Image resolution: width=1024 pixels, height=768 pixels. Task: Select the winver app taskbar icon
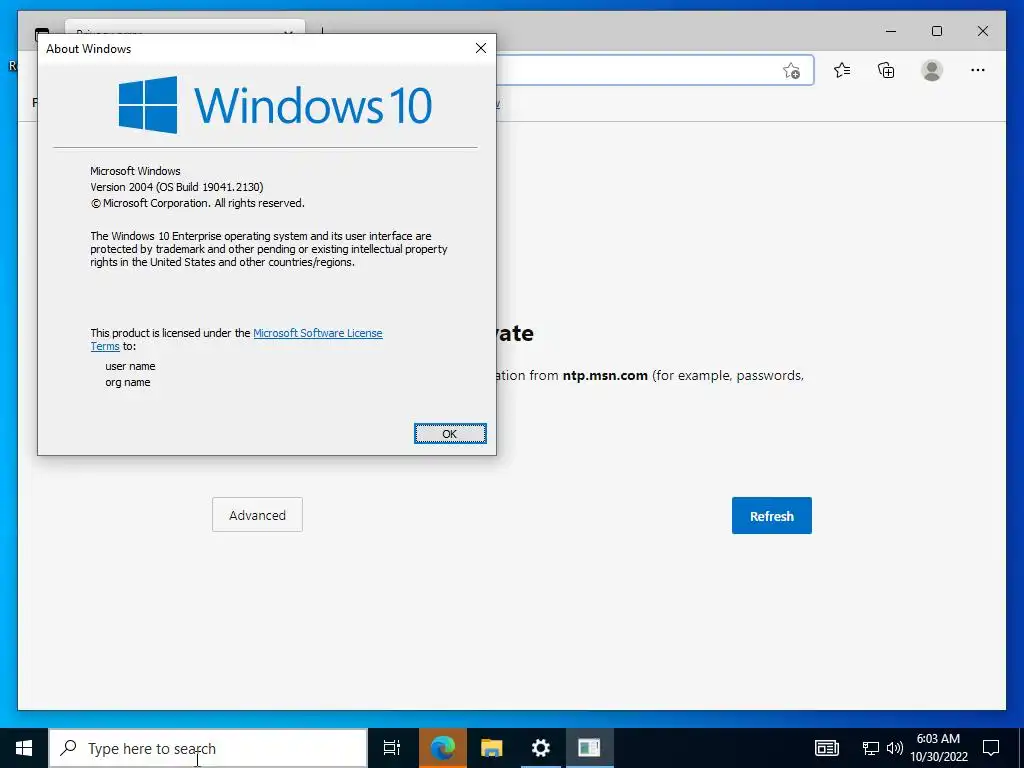point(589,748)
